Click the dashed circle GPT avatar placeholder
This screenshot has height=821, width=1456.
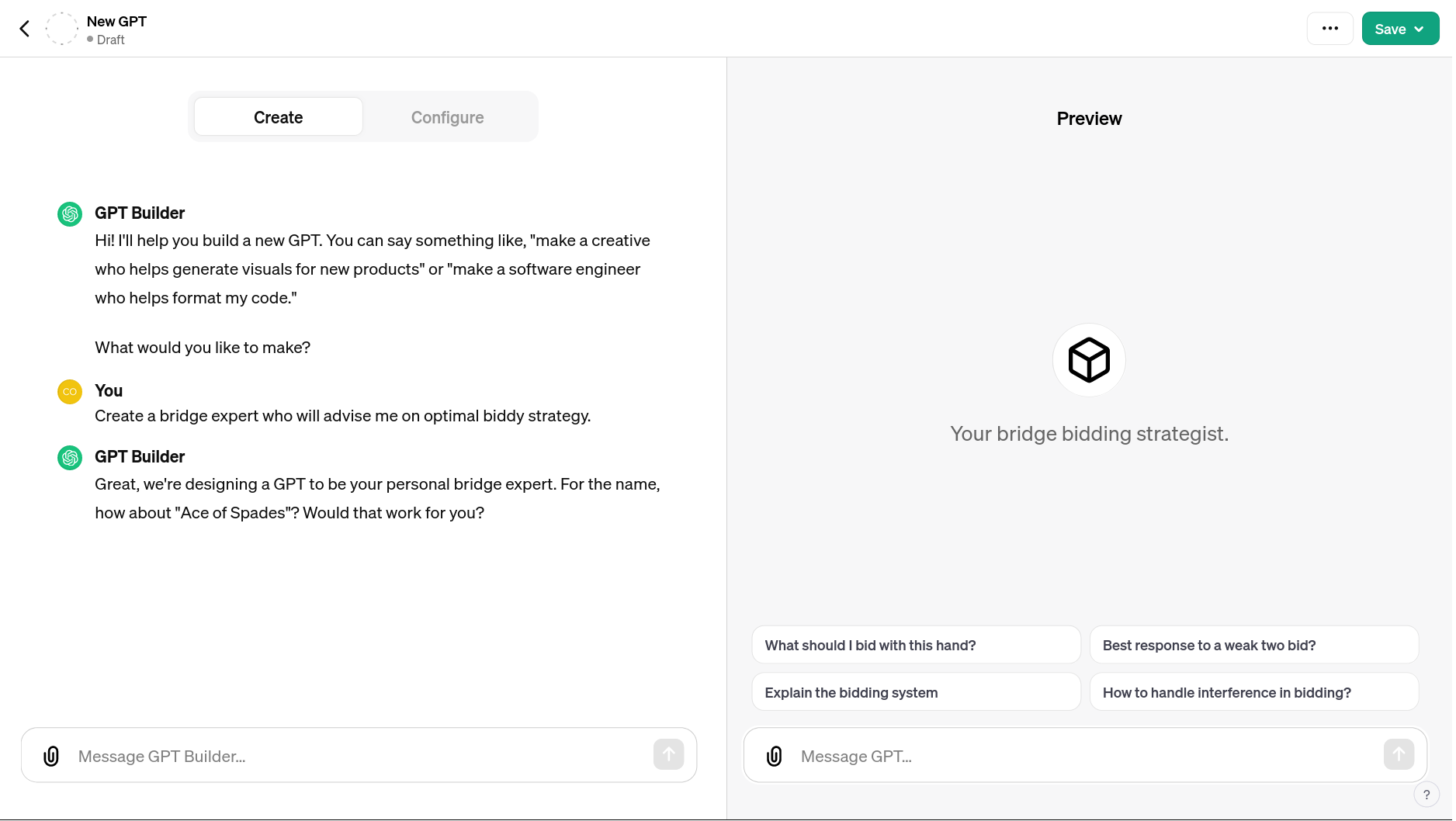point(62,29)
